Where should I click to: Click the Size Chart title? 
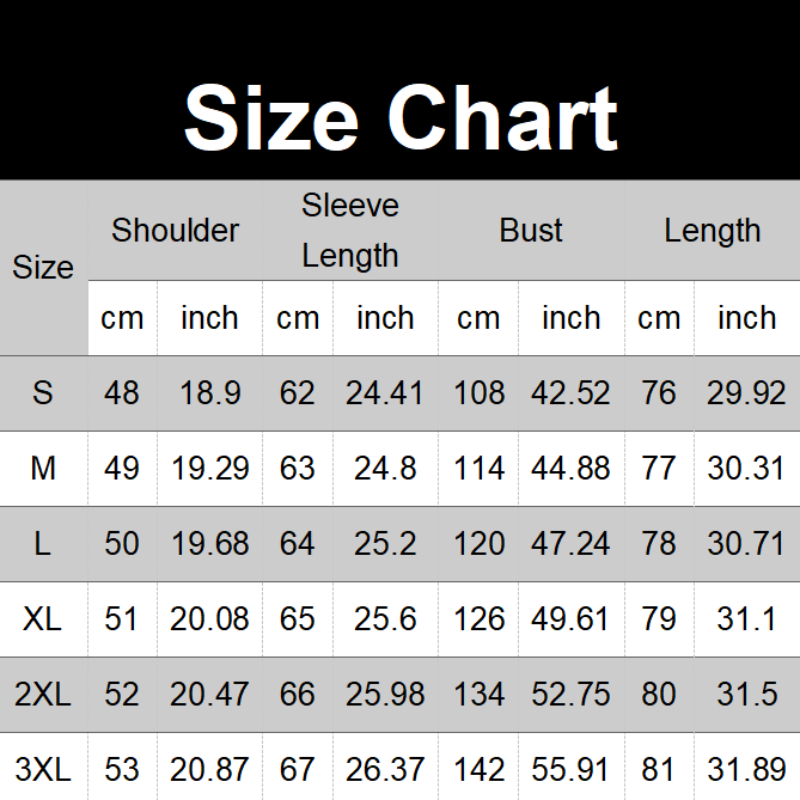401,118
